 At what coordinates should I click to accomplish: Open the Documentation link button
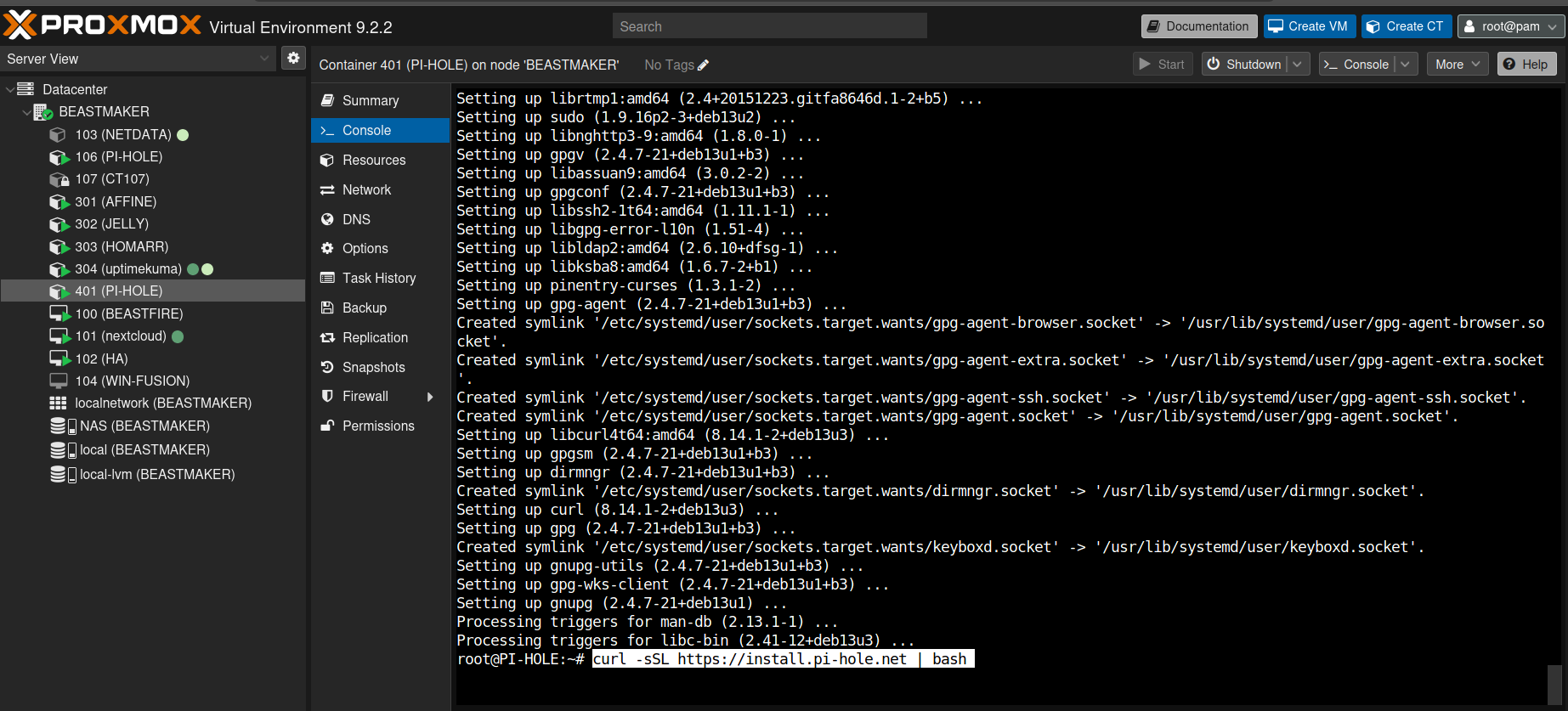click(1198, 26)
